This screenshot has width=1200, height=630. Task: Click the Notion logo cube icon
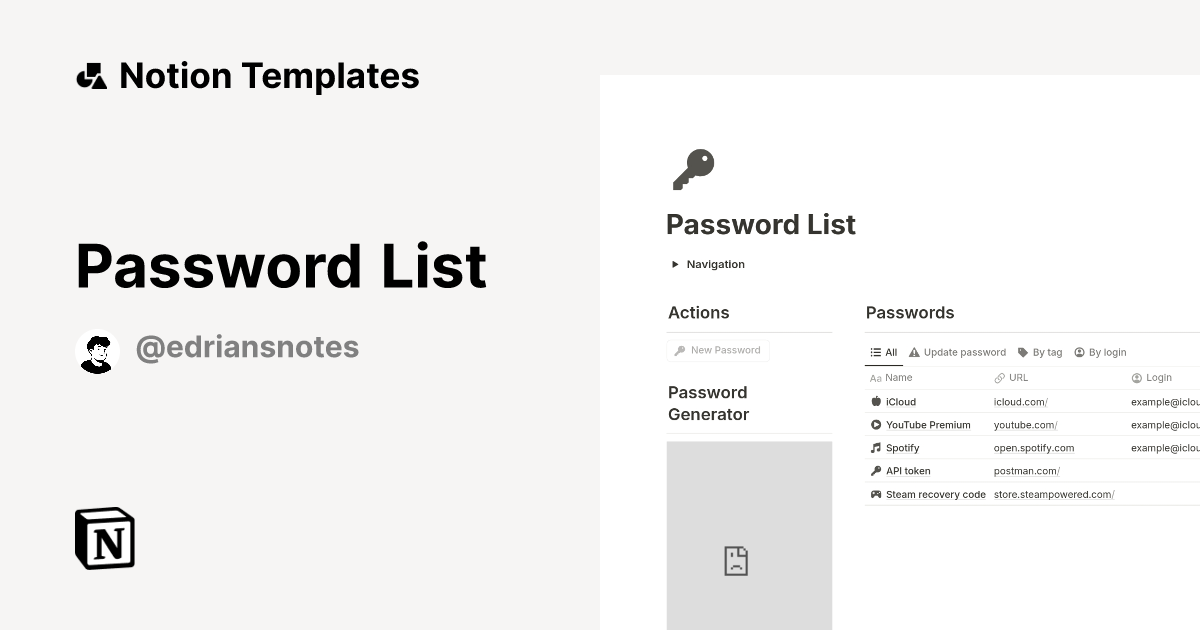point(105,538)
